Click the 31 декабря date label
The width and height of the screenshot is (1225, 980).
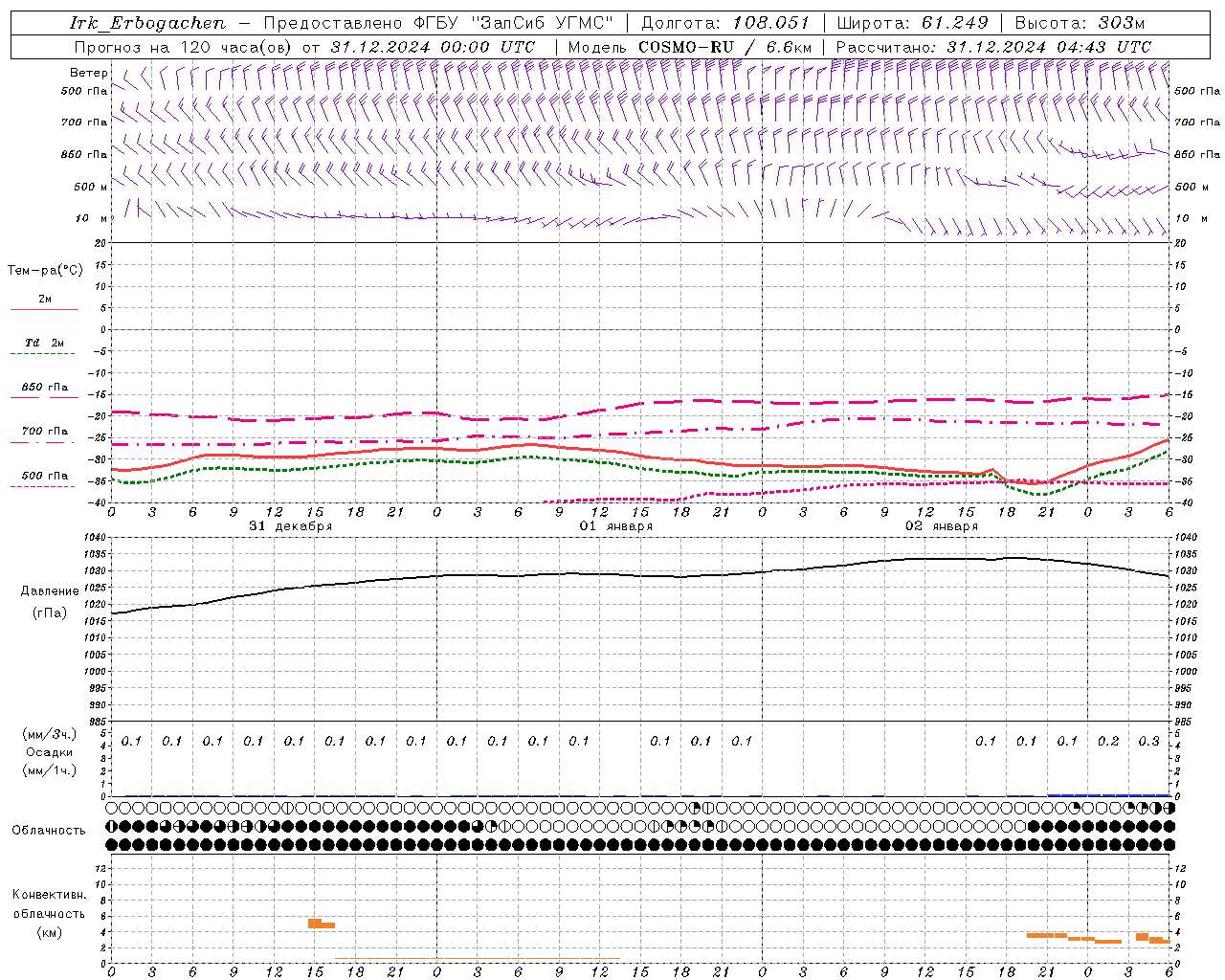click(x=291, y=526)
